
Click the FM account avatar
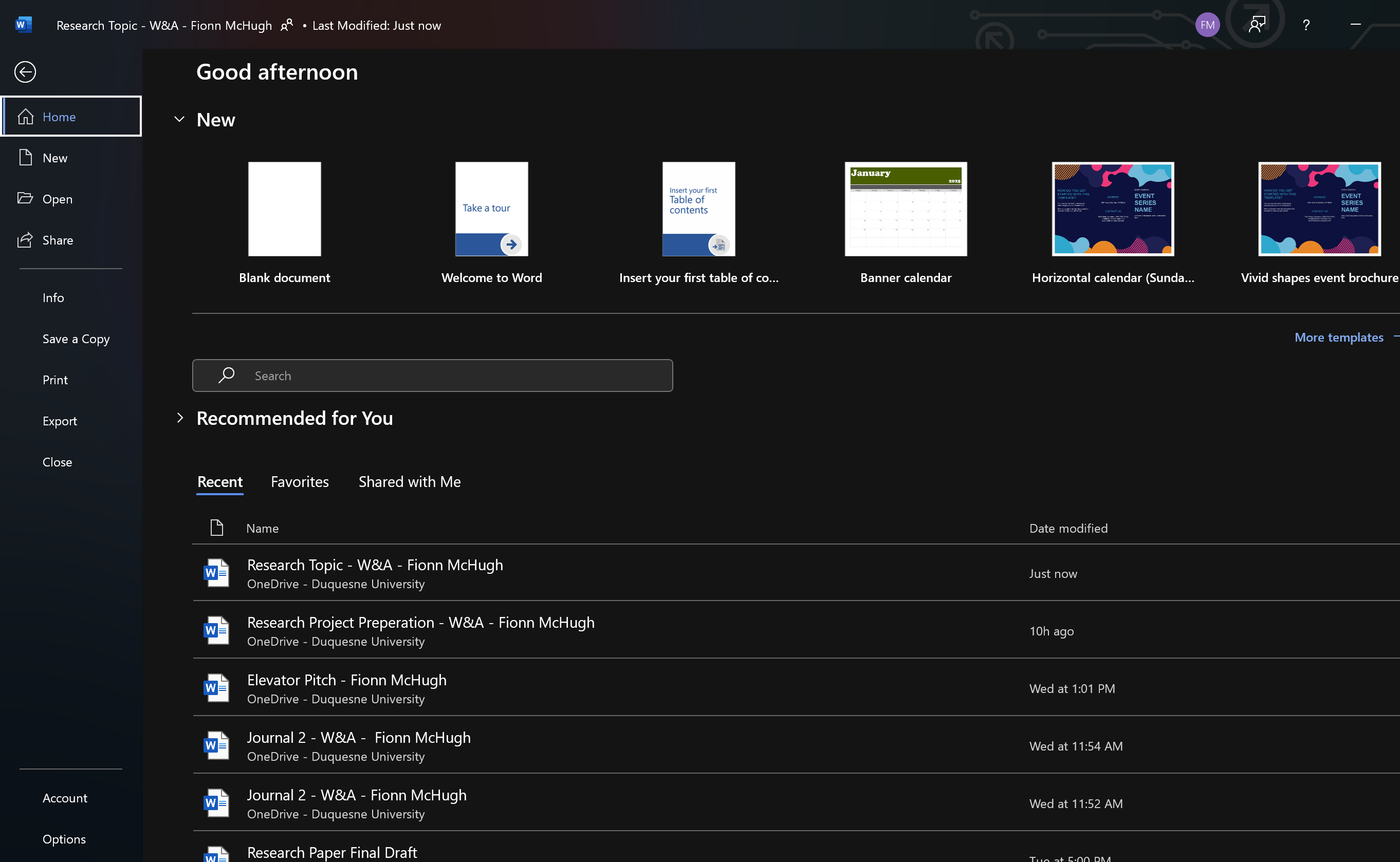[1207, 25]
